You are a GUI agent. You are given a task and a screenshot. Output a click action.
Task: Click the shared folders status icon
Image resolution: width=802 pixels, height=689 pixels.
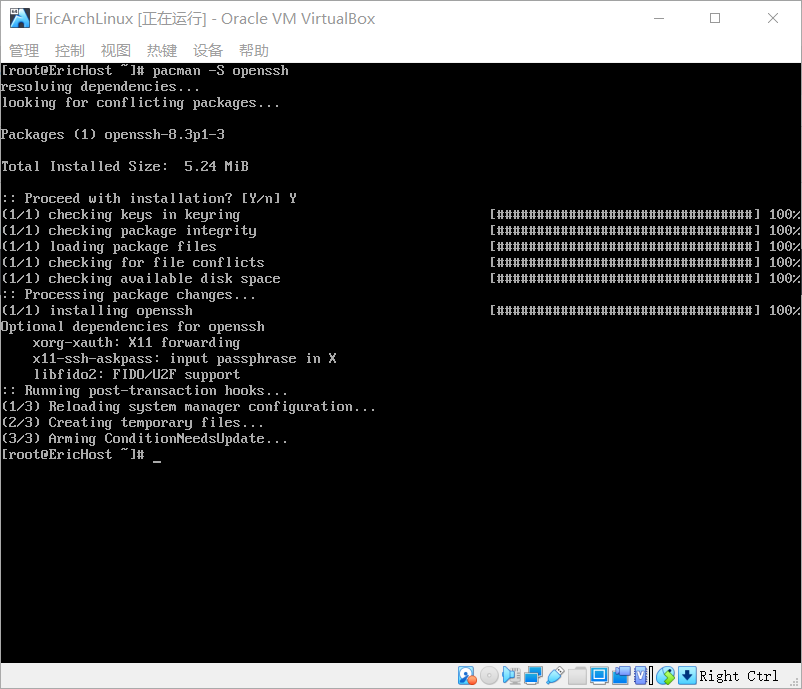577,675
